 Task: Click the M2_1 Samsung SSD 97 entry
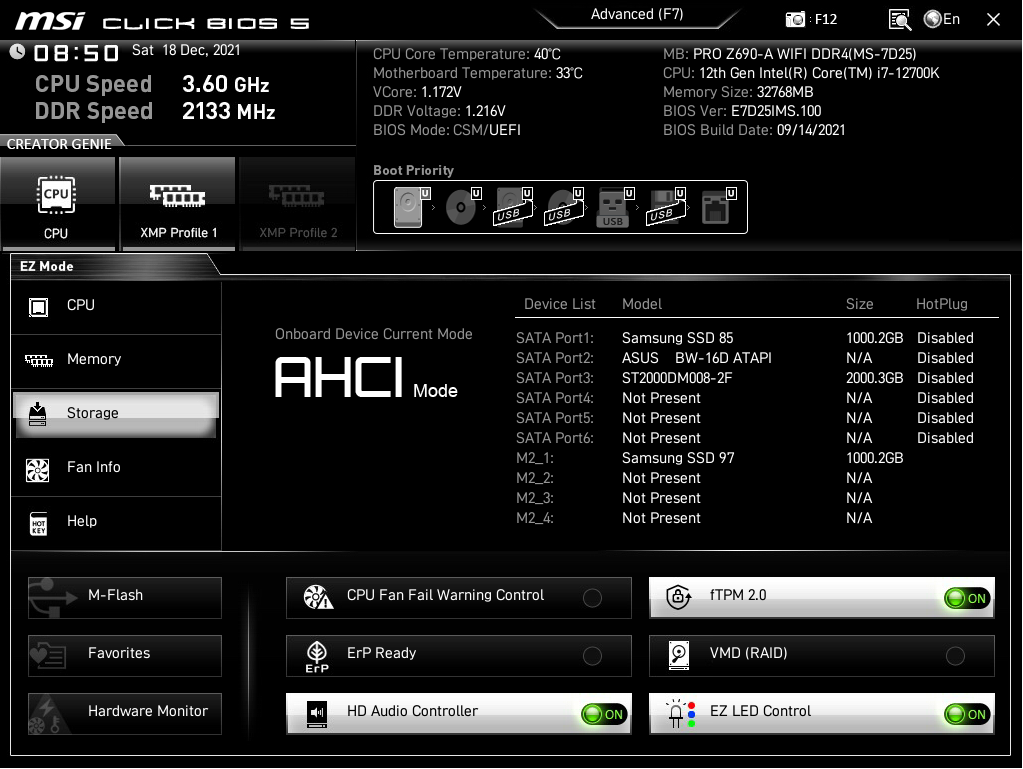coord(678,459)
